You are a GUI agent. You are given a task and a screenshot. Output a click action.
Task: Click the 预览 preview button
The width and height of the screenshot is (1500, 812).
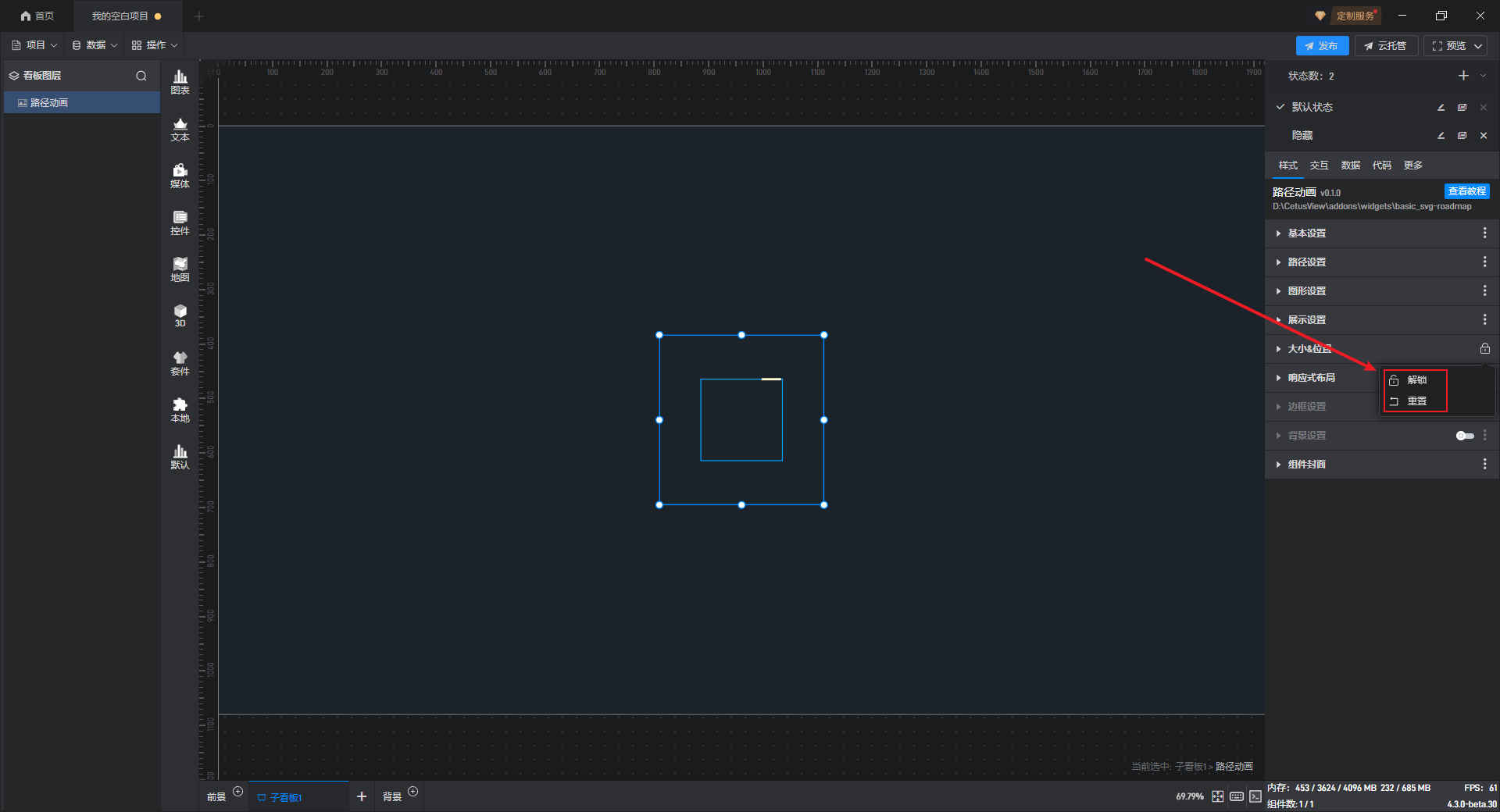[x=1448, y=46]
